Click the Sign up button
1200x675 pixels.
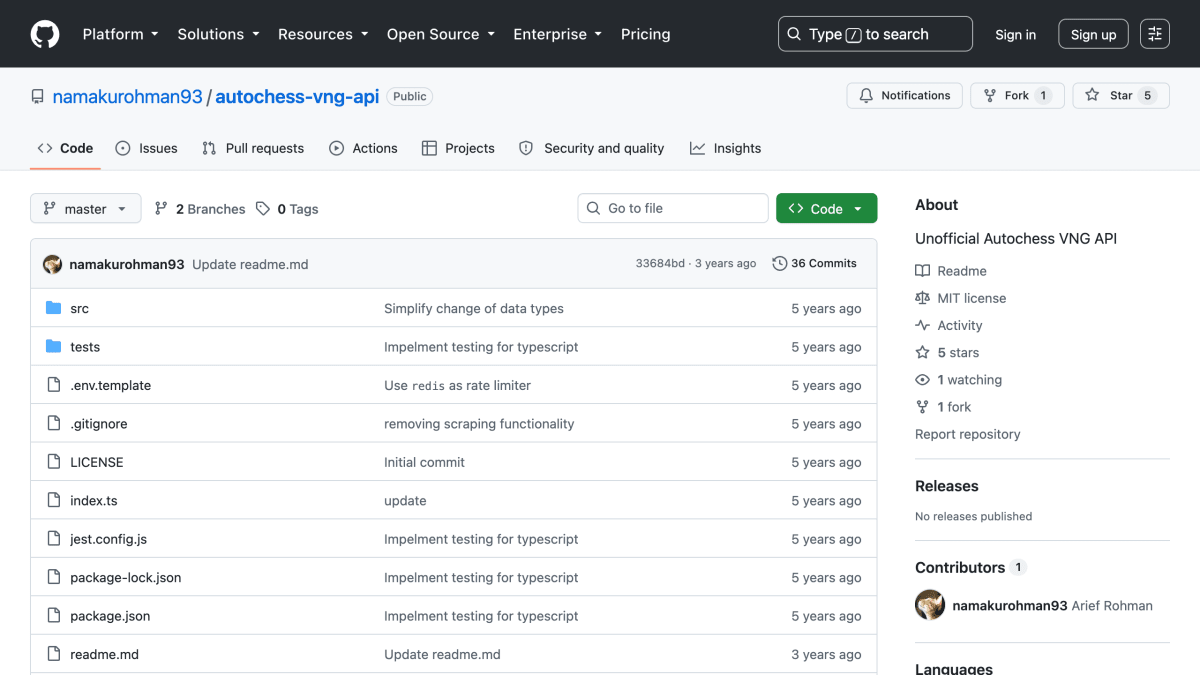coord(1093,34)
